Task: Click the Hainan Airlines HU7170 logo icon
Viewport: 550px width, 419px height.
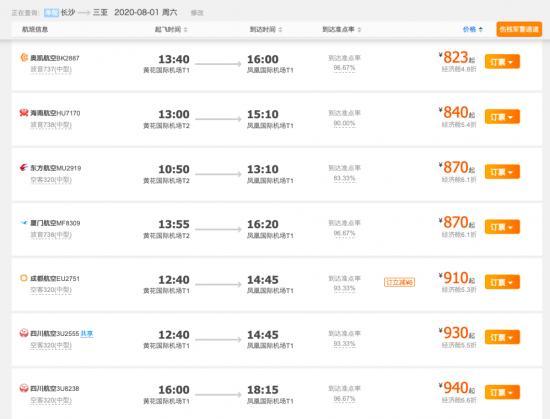Action: (24, 113)
